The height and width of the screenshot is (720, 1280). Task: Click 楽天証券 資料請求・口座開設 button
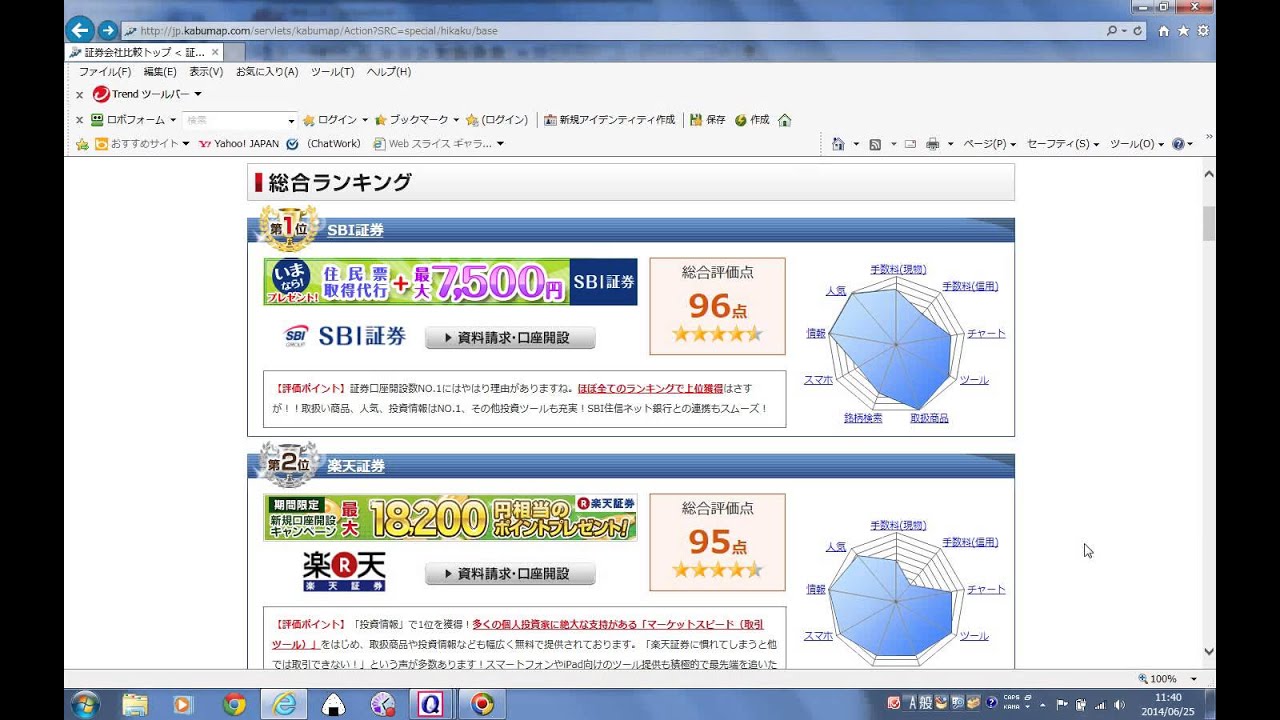coord(510,574)
